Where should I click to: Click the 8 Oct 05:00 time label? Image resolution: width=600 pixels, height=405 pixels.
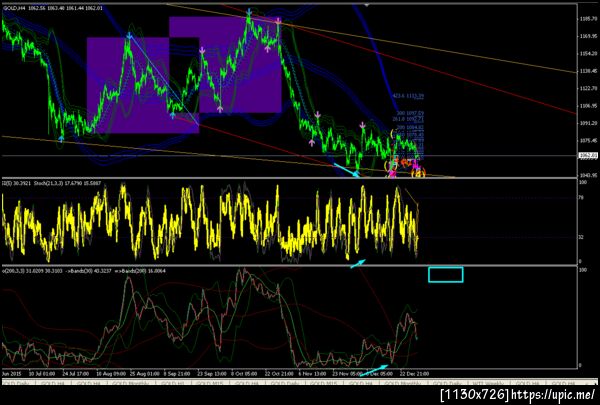[245, 373]
